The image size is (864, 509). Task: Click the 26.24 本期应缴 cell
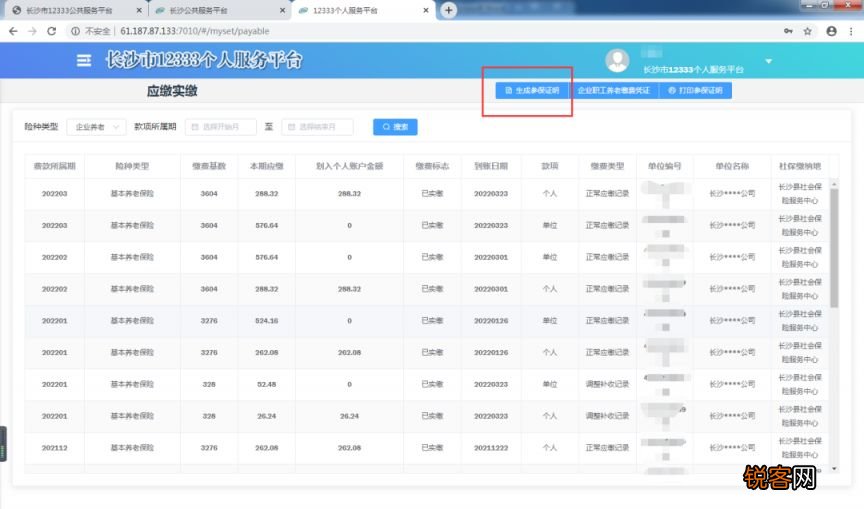click(267, 416)
